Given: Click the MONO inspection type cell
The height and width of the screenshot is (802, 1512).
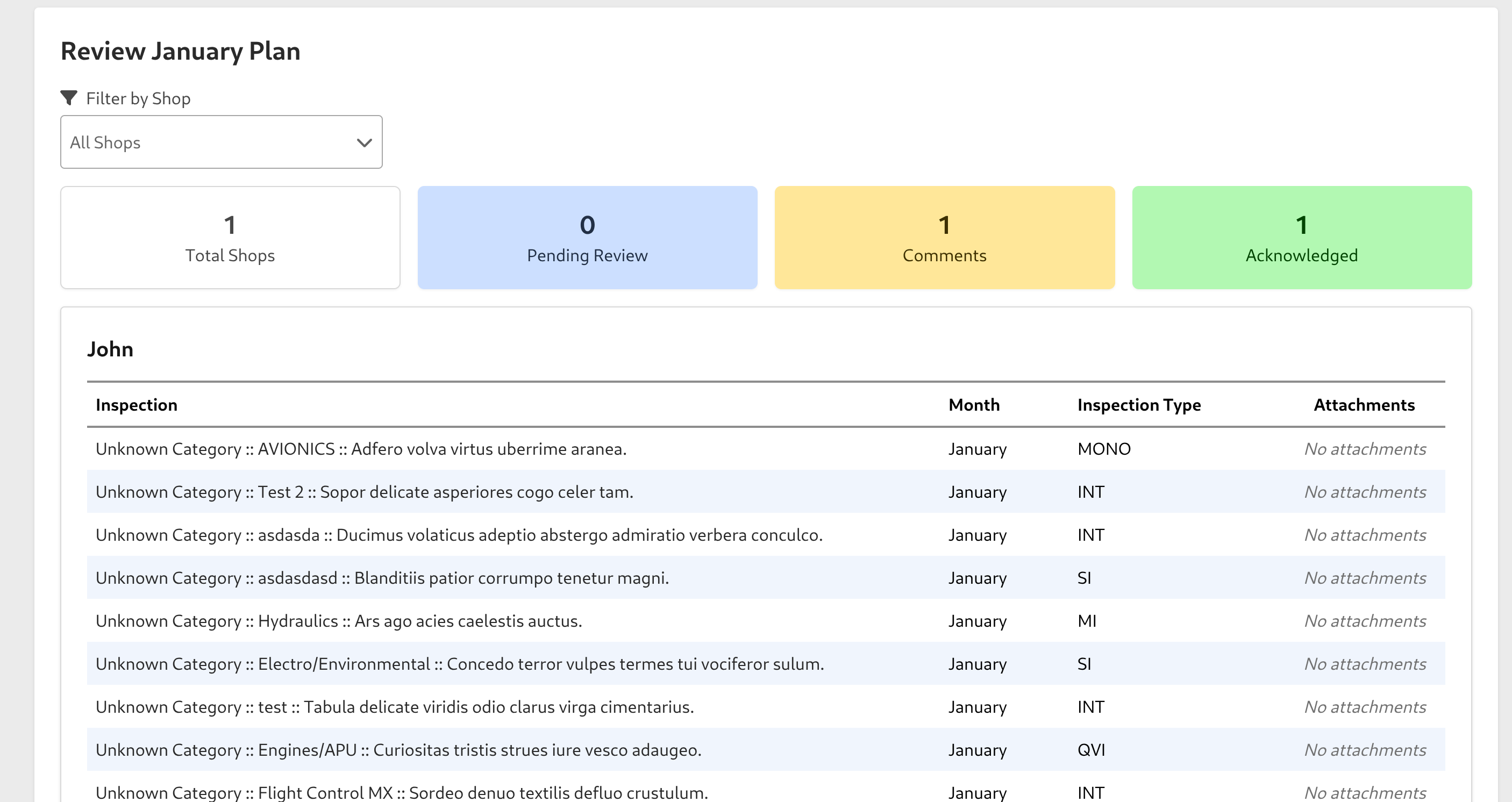Looking at the screenshot, I should (x=1103, y=449).
